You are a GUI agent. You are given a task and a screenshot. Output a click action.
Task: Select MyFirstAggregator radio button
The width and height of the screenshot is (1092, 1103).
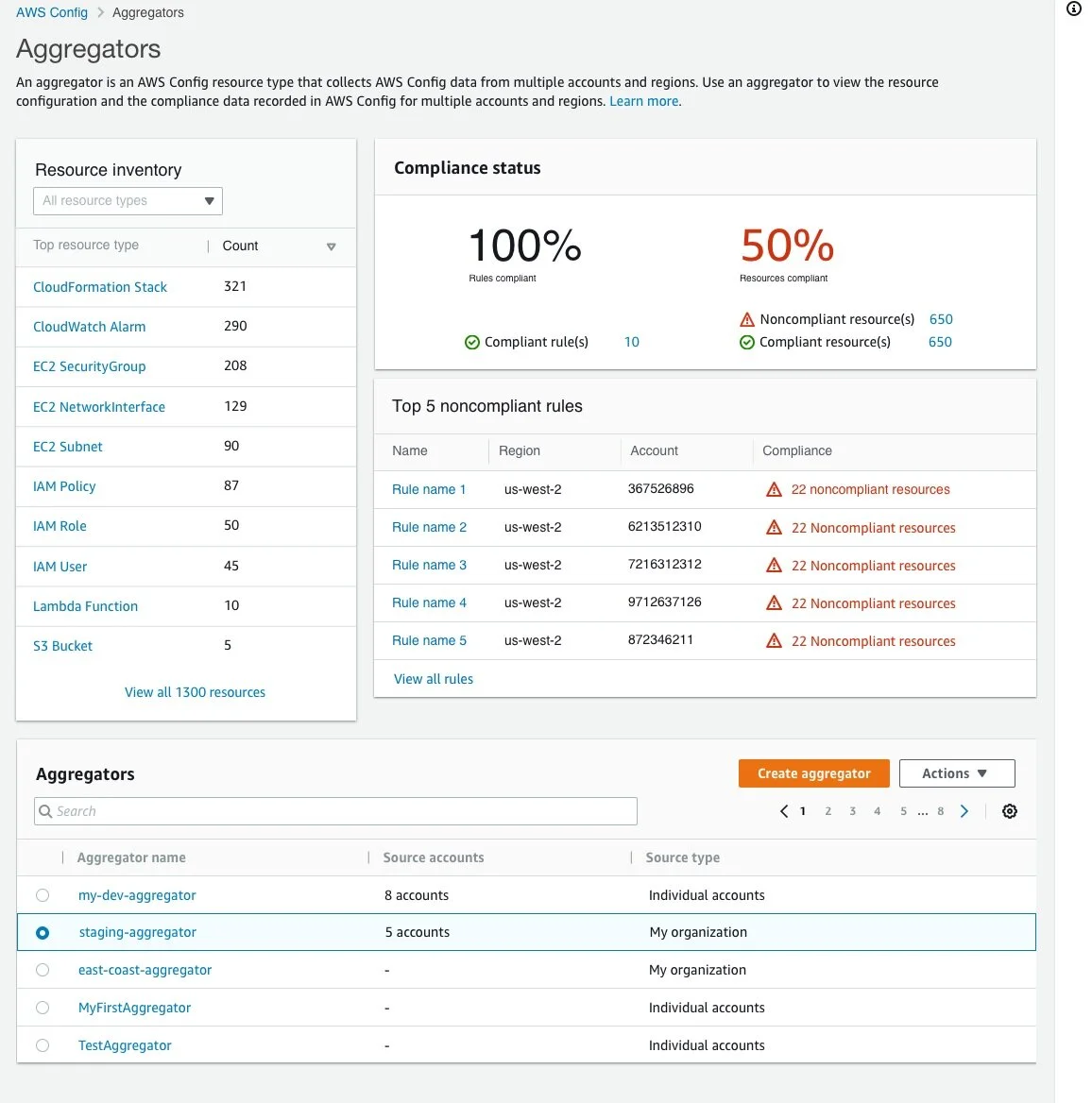click(x=43, y=1008)
